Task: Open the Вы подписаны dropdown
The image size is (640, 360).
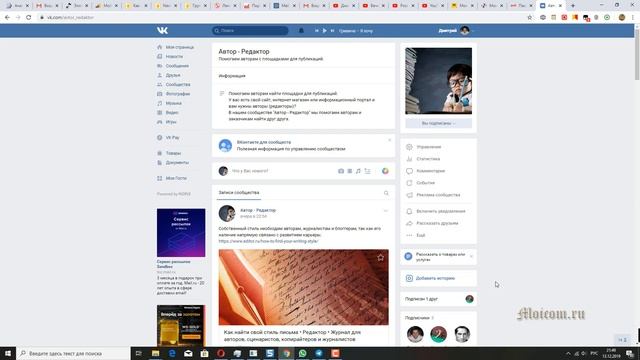Action: [x=438, y=123]
